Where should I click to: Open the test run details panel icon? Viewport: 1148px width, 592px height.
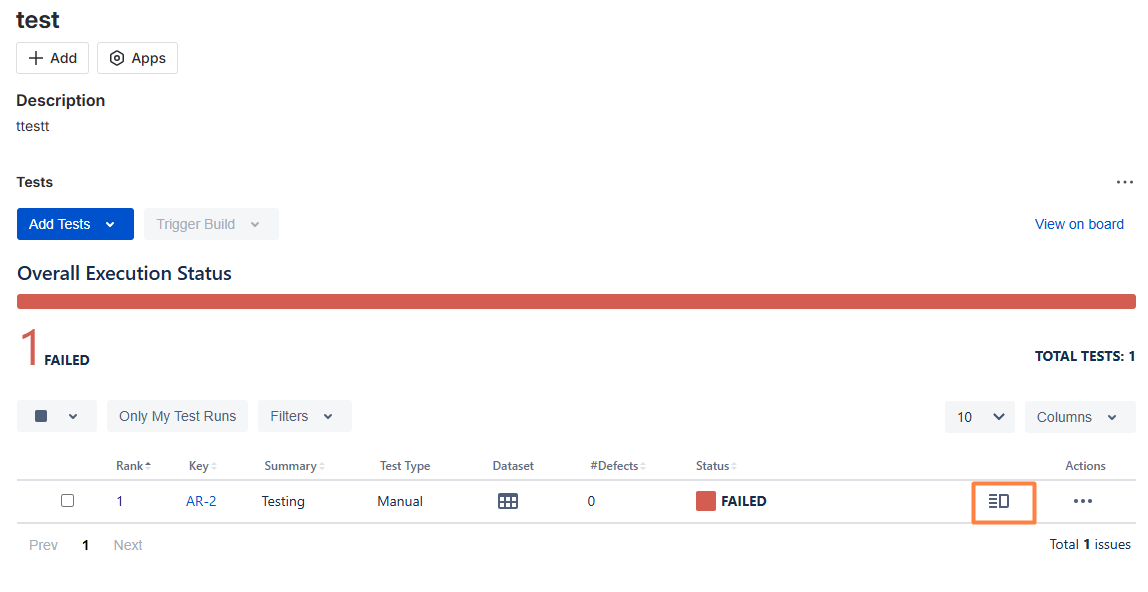pyautogui.click(x=999, y=501)
